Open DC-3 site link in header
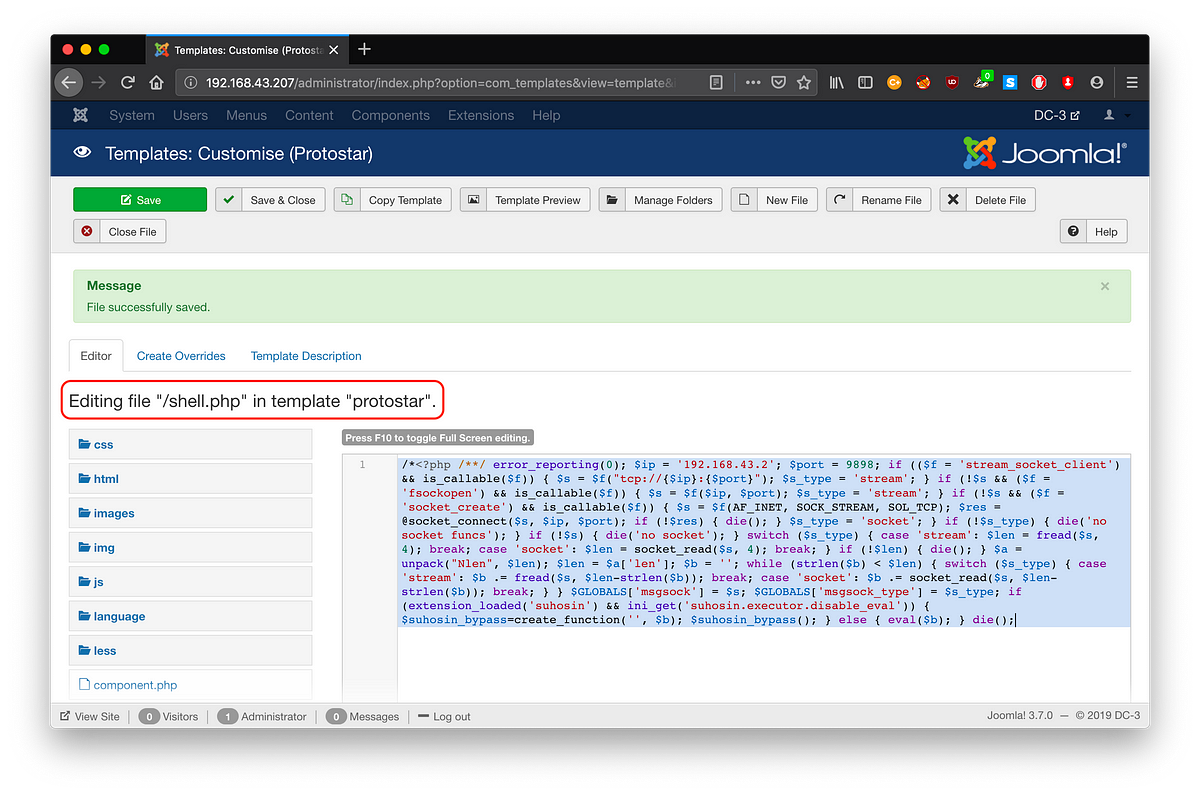The image size is (1200, 795). tap(1057, 115)
